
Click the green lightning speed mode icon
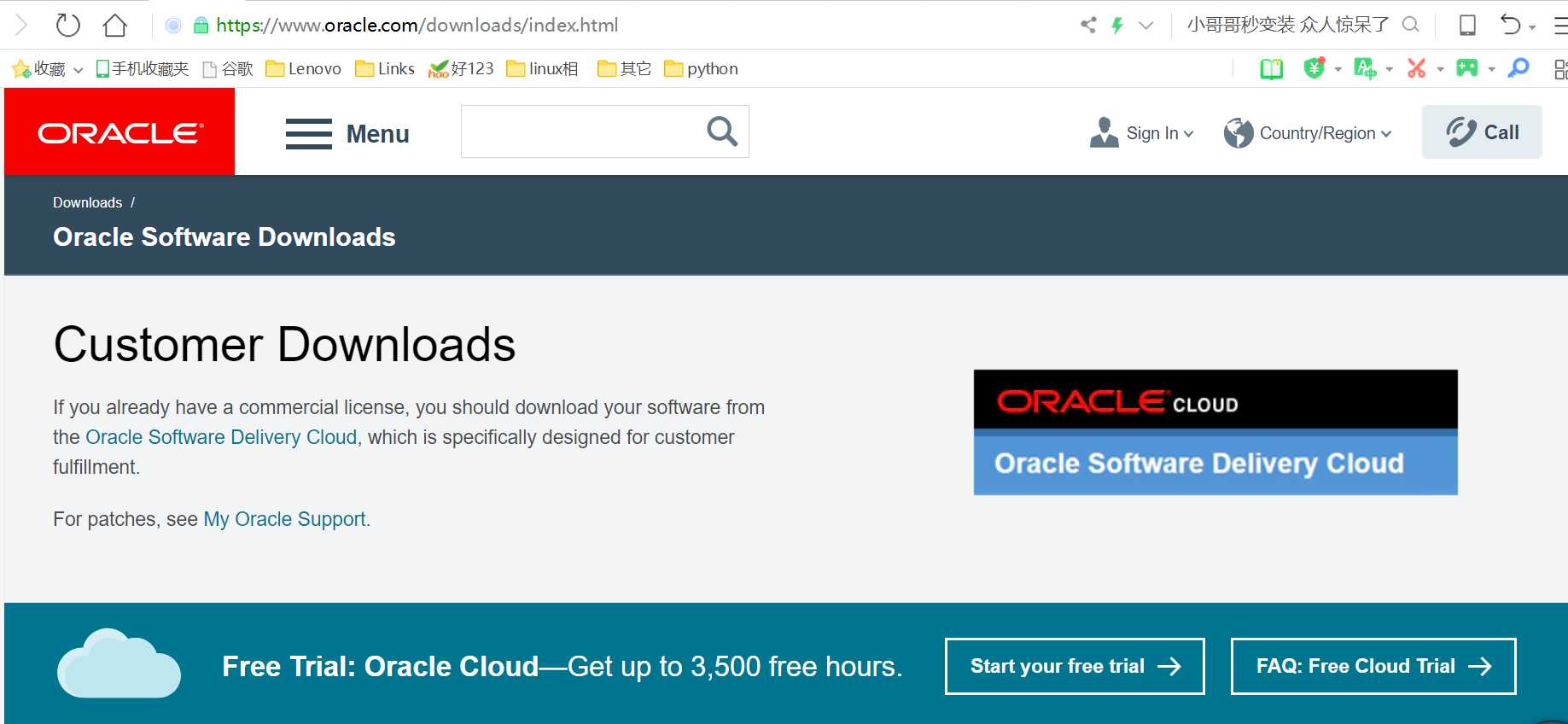pyautogui.click(x=1117, y=26)
